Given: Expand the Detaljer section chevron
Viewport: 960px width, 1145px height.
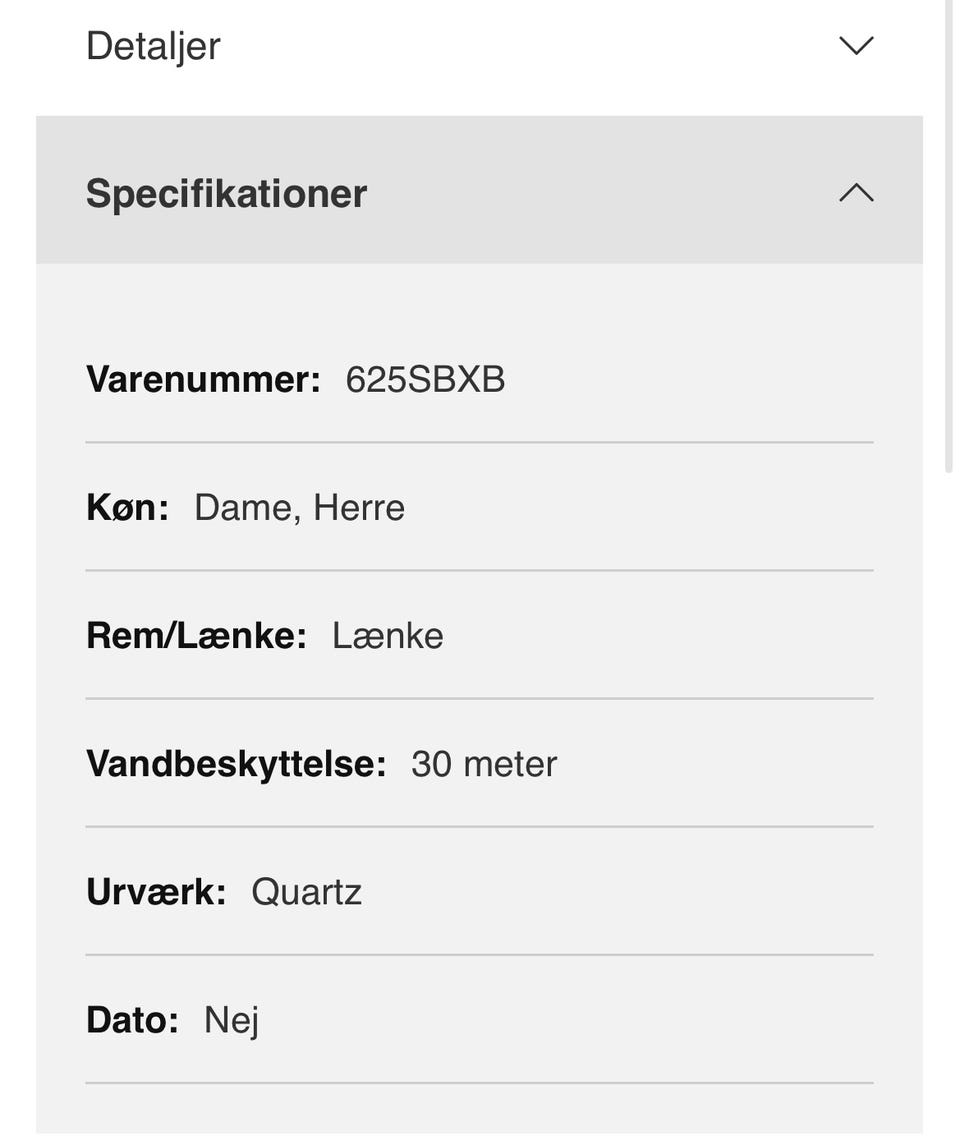Looking at the screenshot, I should click(856, 45).
